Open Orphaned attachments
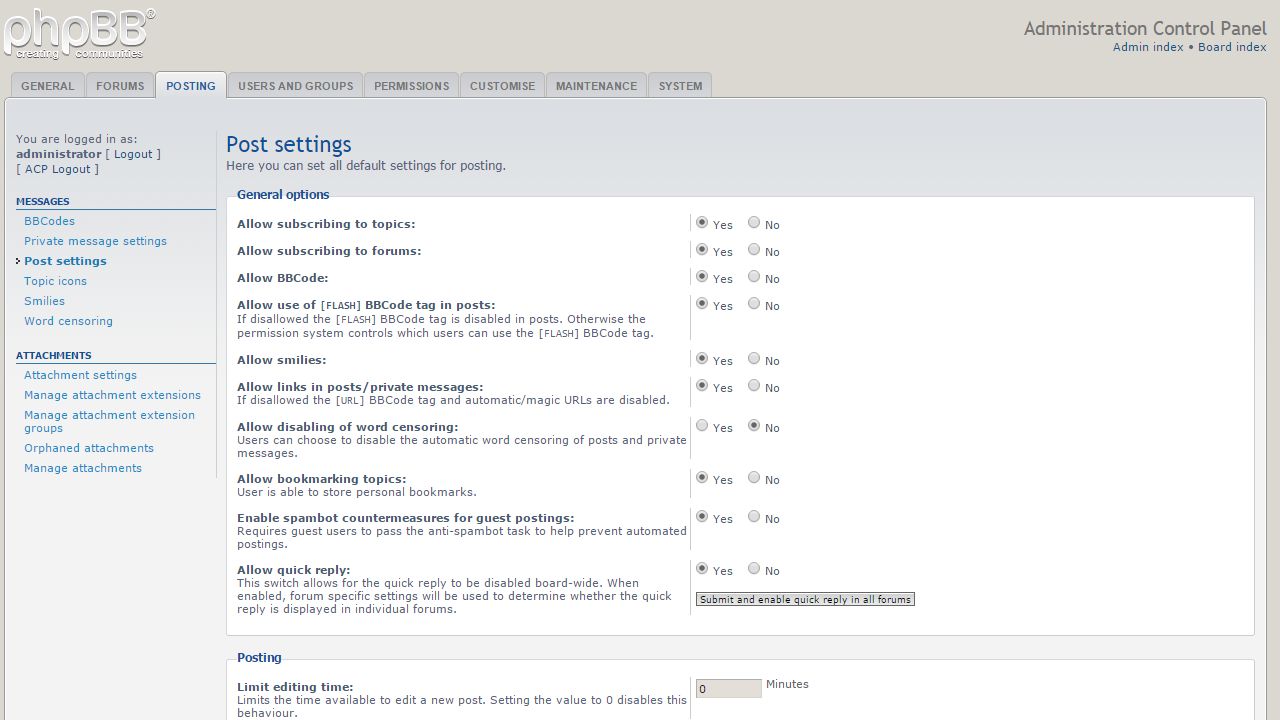Viewport: 1280px width, 720px height. [89, 448]
